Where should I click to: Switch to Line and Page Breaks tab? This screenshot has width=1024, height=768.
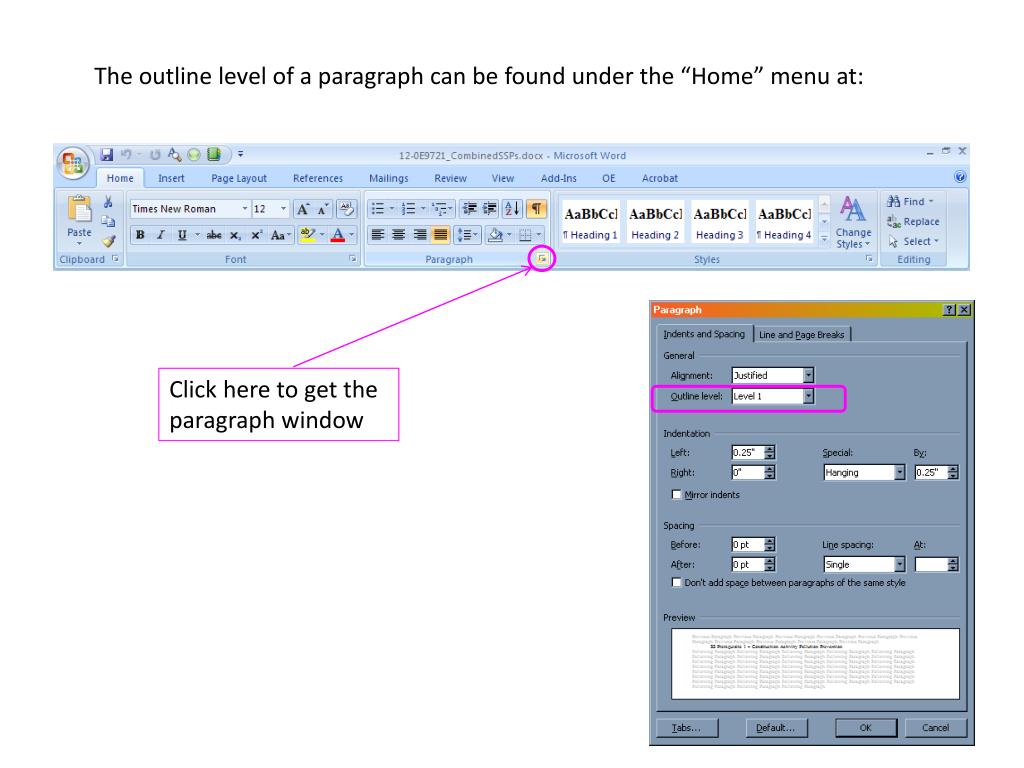click(801, 334)
